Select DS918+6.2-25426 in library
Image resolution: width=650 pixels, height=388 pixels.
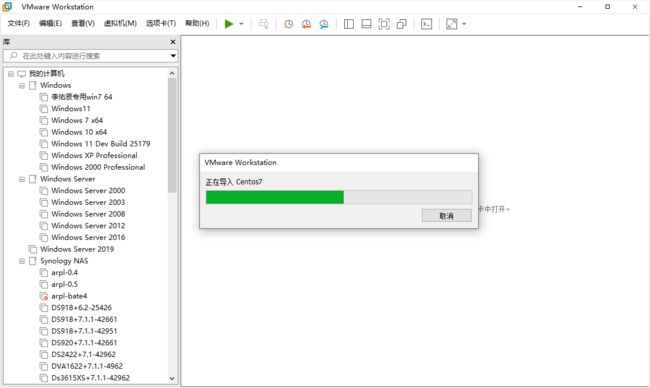(x=82, y=308)
